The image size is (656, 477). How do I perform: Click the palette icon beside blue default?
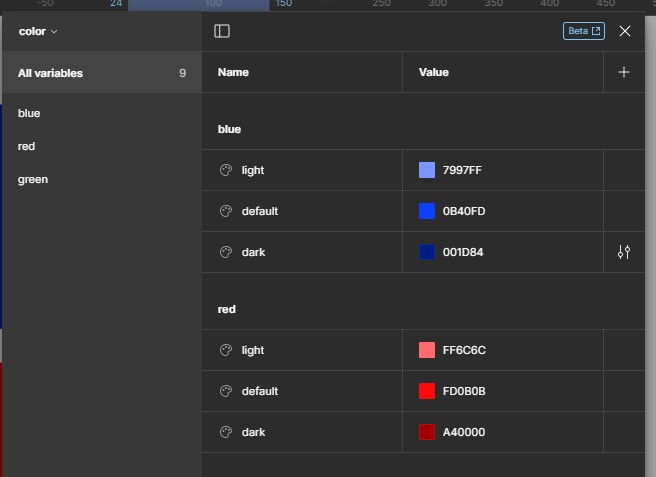pos(226,211)
